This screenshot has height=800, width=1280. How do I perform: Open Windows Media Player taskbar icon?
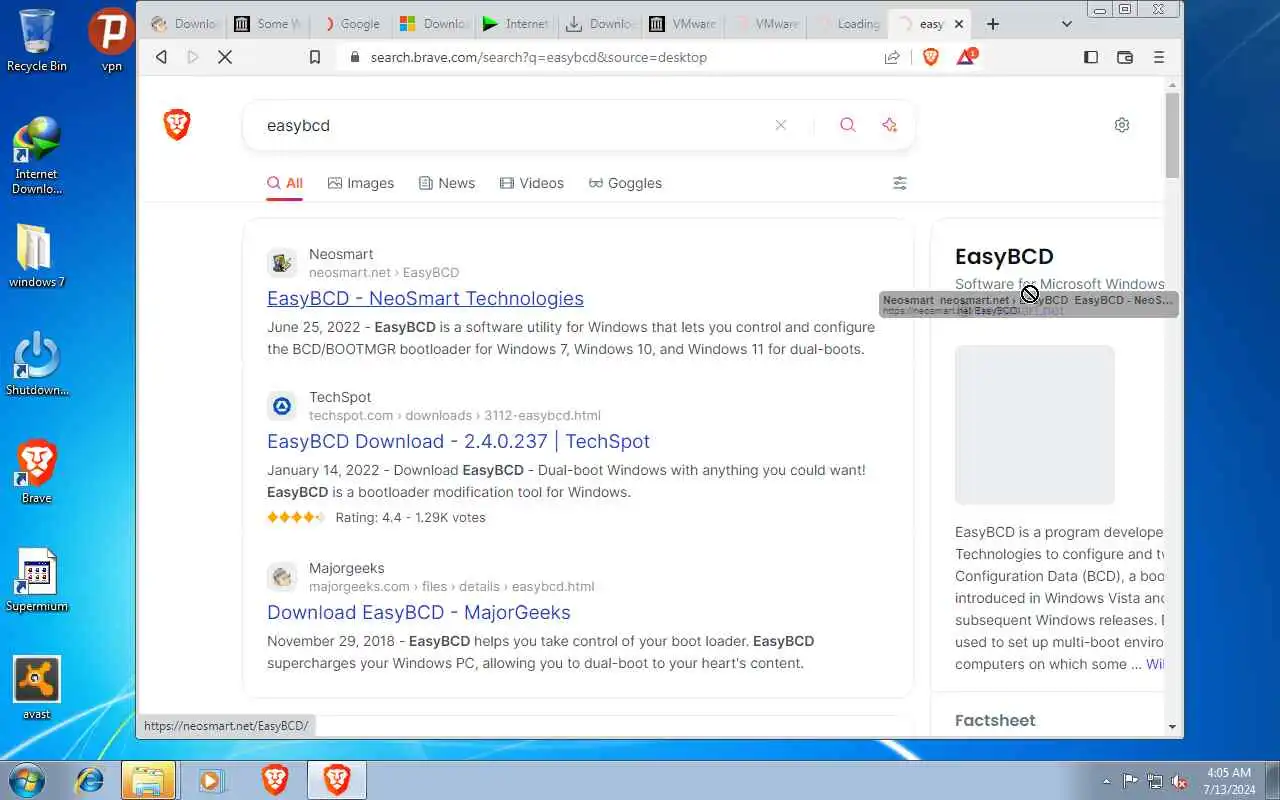[211, 780]
